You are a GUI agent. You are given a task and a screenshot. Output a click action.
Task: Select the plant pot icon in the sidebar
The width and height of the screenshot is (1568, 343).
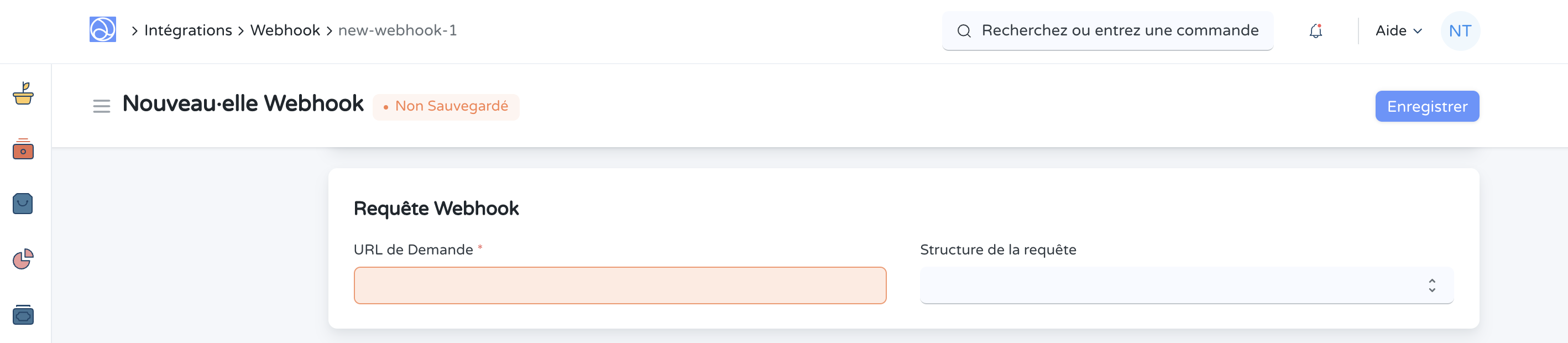point(23,95)
